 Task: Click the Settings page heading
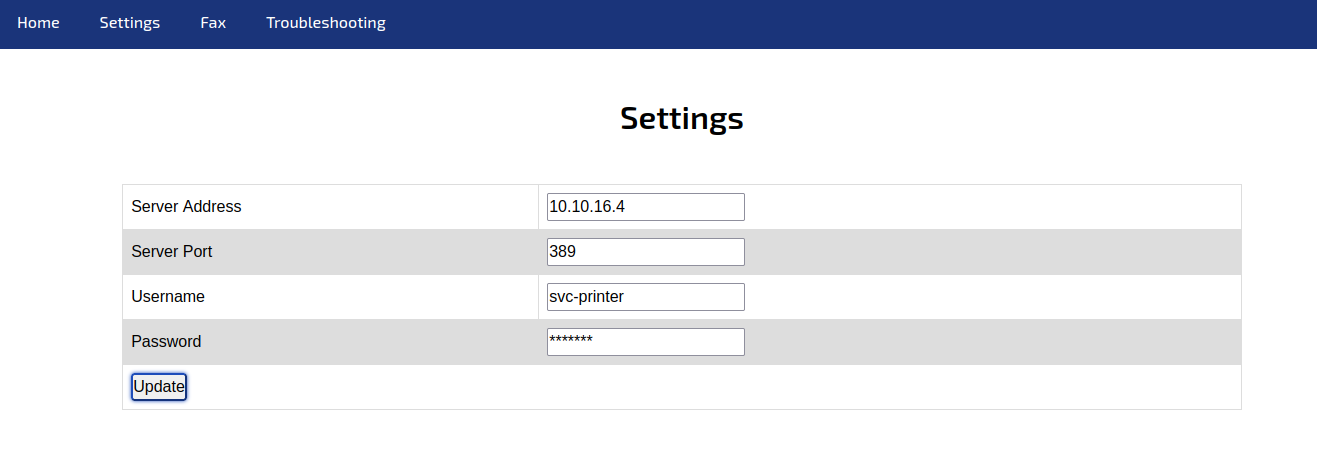click(x=681, y=118)
